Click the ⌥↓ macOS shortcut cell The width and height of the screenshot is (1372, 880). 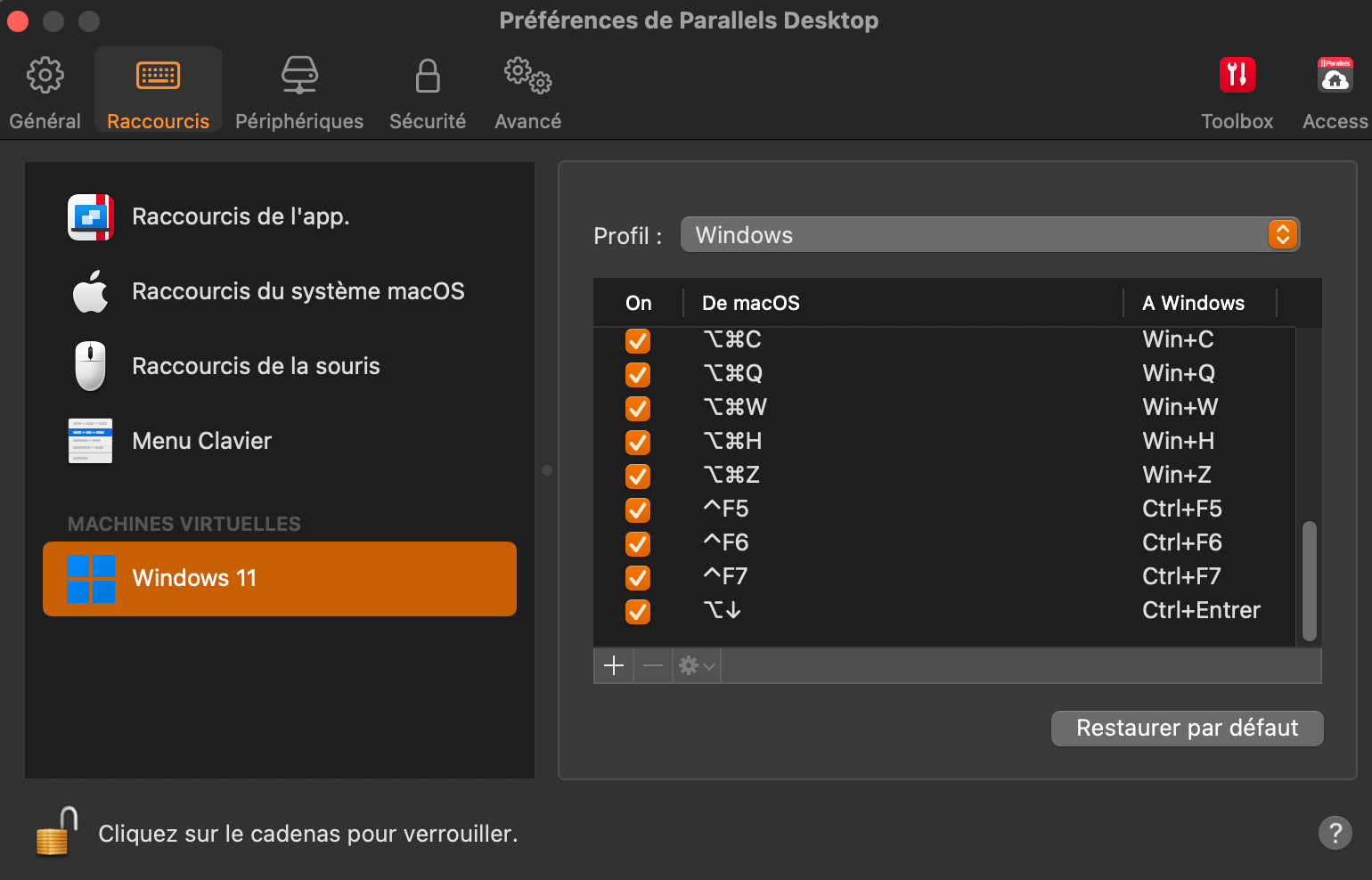pos(723,610)
